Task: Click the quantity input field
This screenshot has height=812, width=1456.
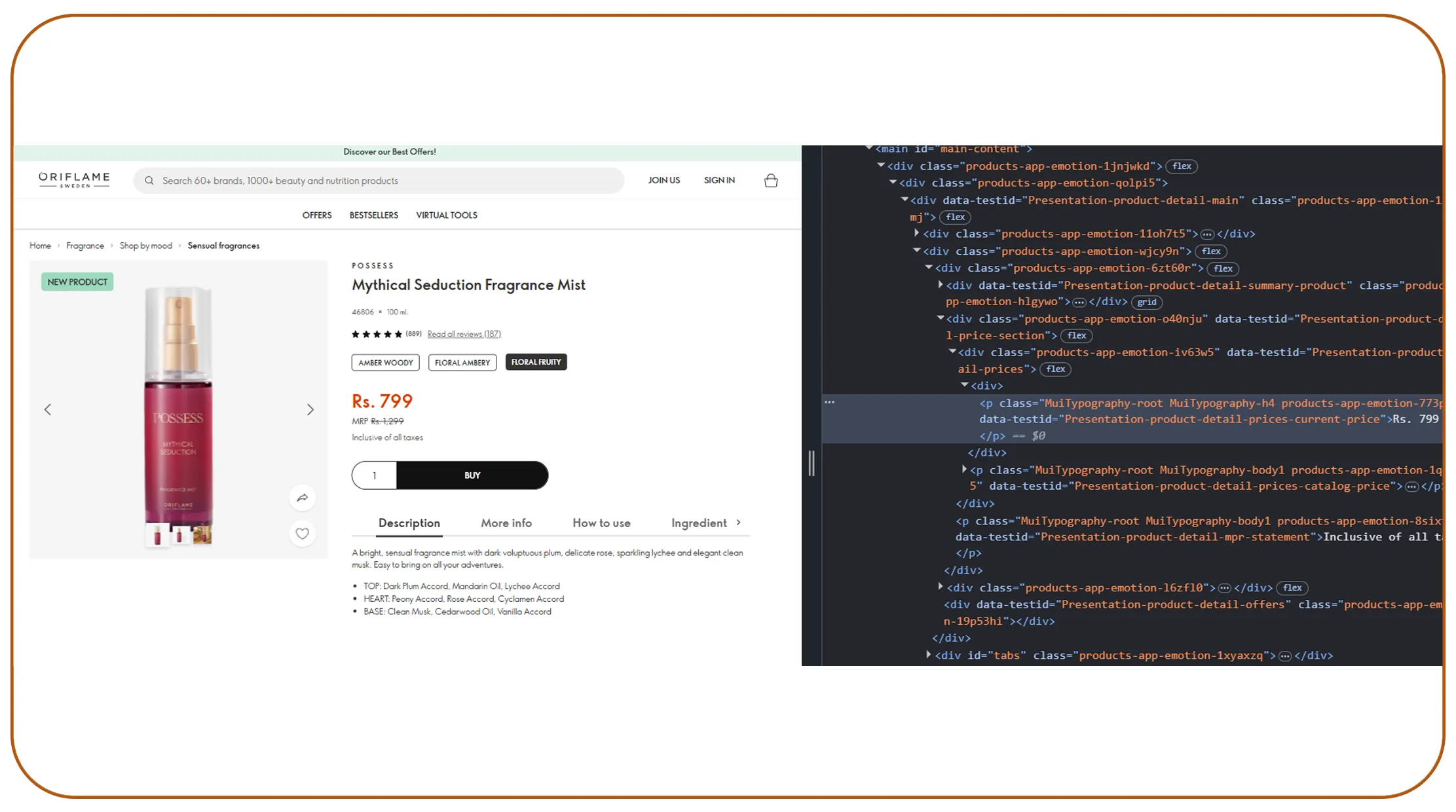Action: pos(374,475)
